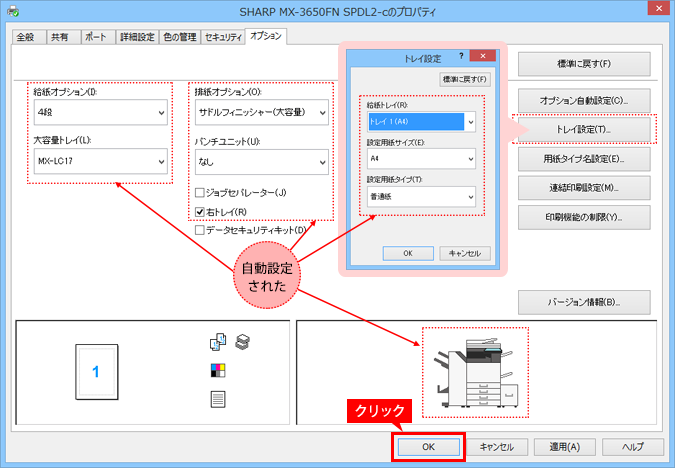Screen dimensions: 675x468
Task: Click 連結印刷設定(M) button
Action: point(584,188)
